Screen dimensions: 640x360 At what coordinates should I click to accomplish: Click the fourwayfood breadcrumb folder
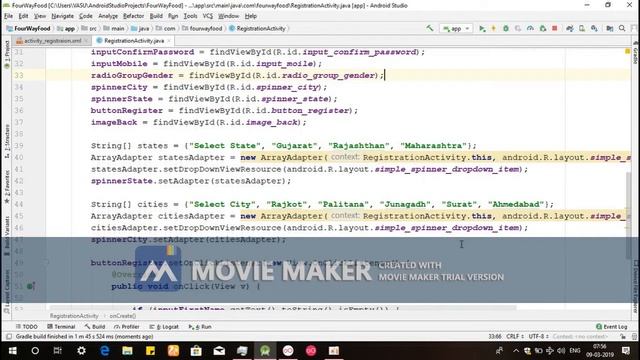[x=202, y=28]
